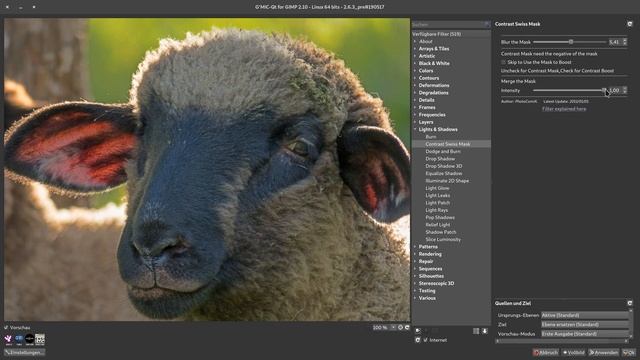
Task: Click the Blur the Mask slider handle
Action: click(571, 42)
